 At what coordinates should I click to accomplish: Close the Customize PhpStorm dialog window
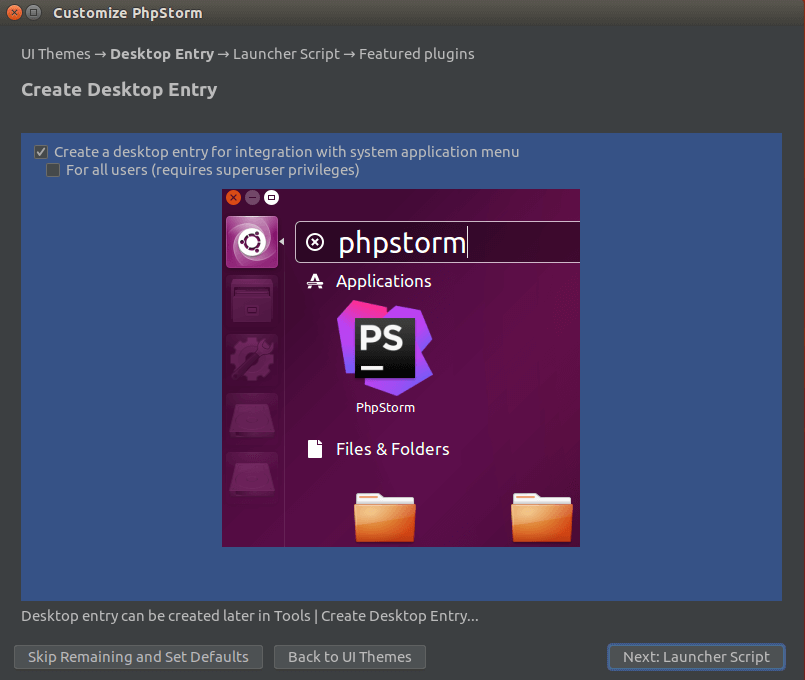tap(12, 13)
